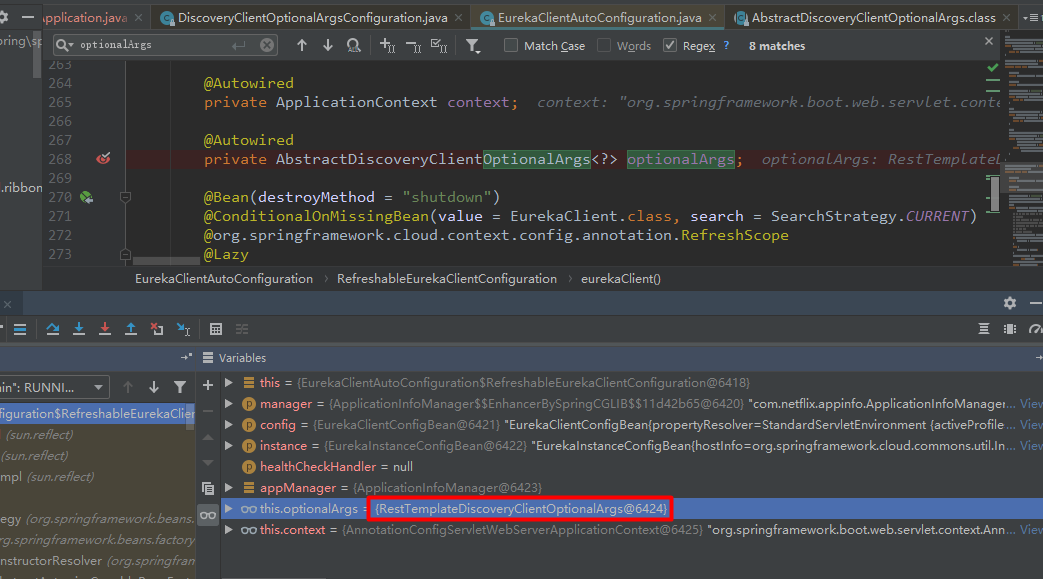Expand the 'this' variable node

click(229, 383)
